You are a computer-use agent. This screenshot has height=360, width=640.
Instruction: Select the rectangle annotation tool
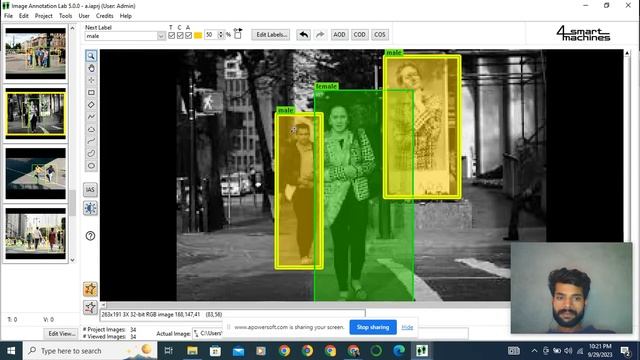[x=91, y=93]
